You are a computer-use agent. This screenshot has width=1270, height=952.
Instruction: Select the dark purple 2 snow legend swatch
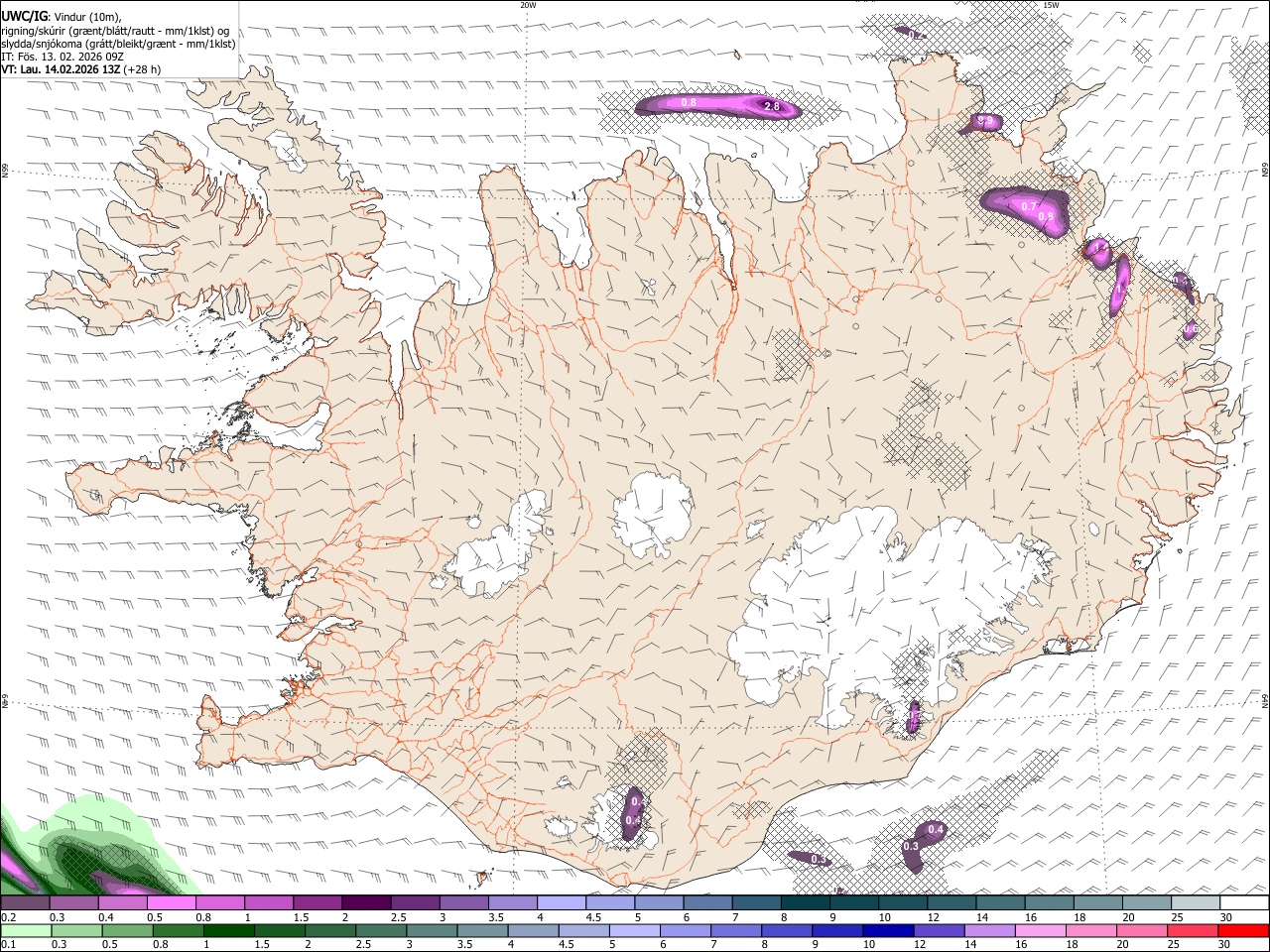click(x=365, y=903)
